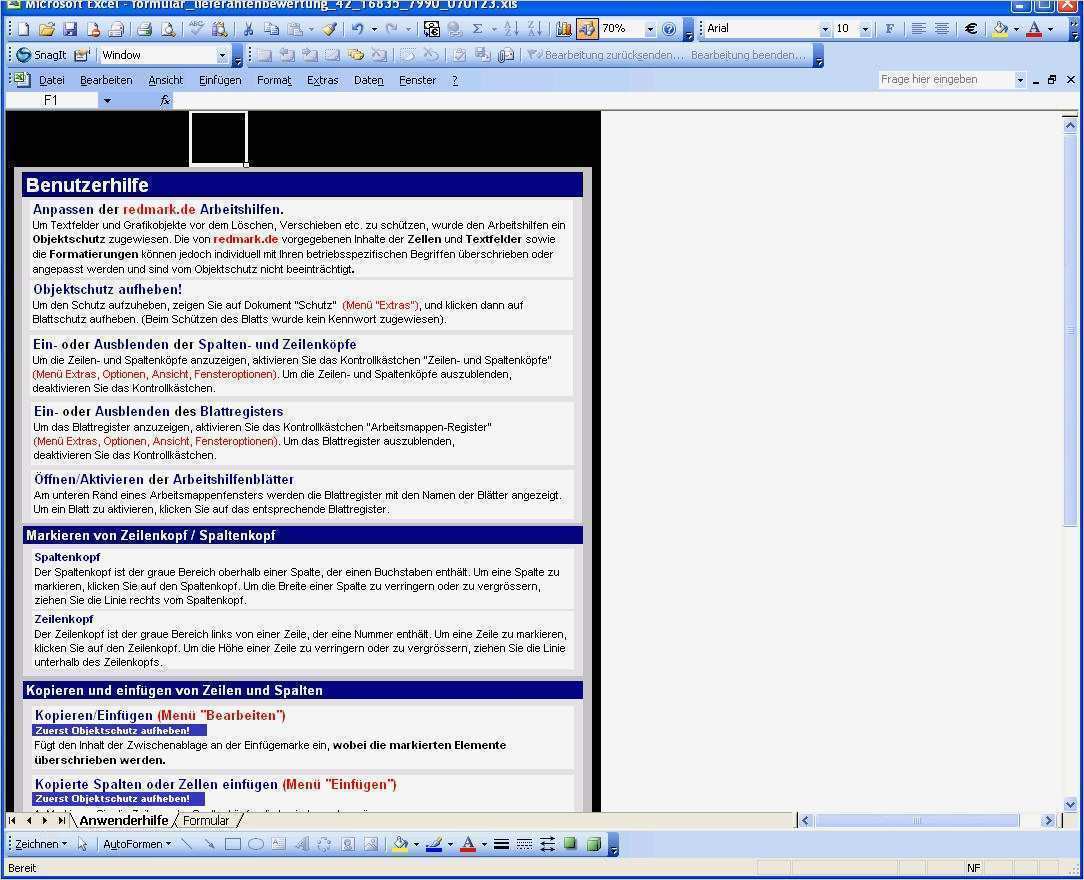Sort descending Z to A
This screenshot has width=1084, height=880.
click(x=534, y=29)
